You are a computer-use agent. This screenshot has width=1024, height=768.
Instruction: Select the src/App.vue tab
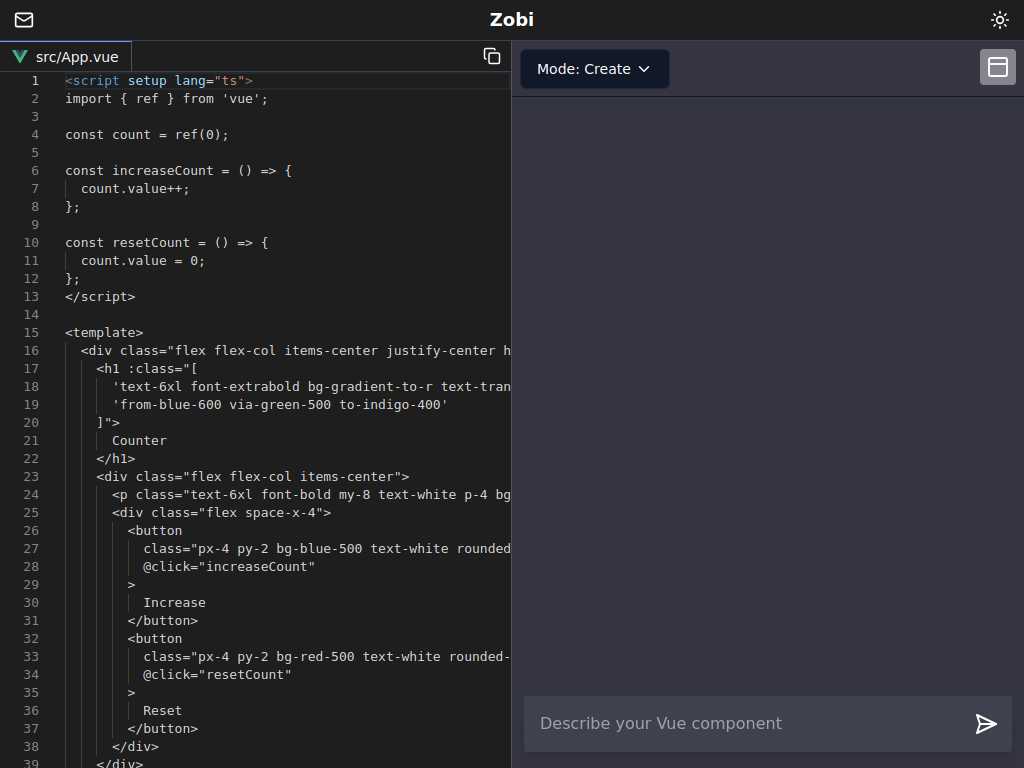coord(66,57)
